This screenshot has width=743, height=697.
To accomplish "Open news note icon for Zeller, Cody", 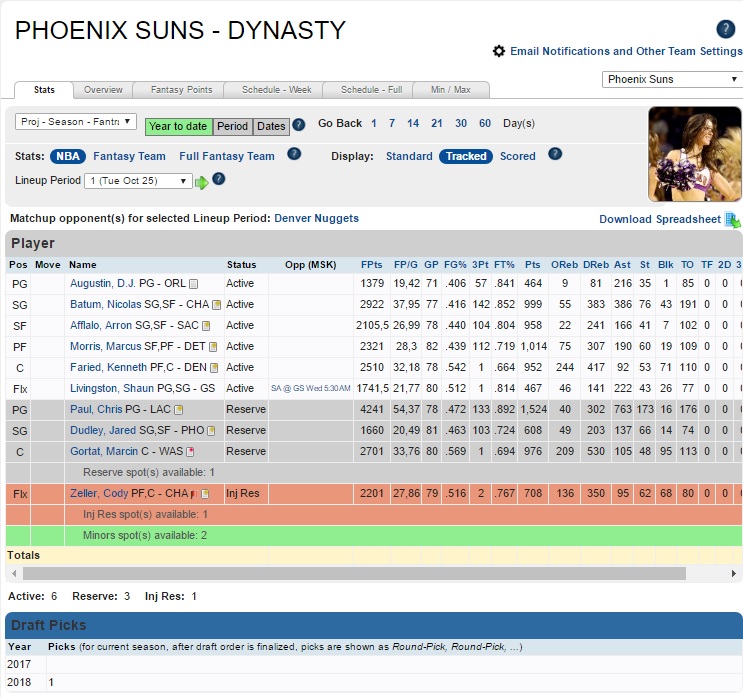I will (205, 494).
